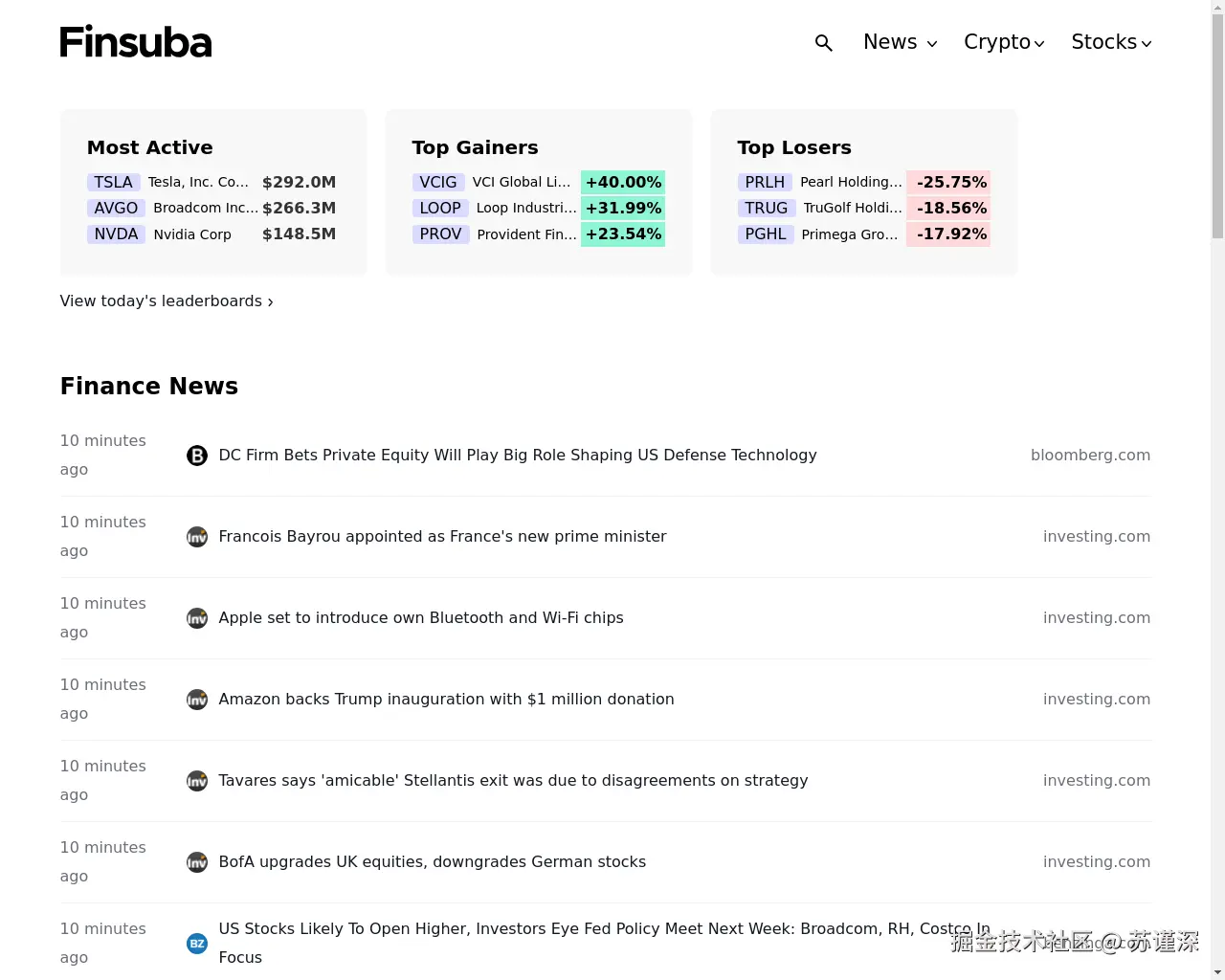Open the PGHL ticker tag
This screenshot has height=980, width=1225.
[x=766, y=234]
